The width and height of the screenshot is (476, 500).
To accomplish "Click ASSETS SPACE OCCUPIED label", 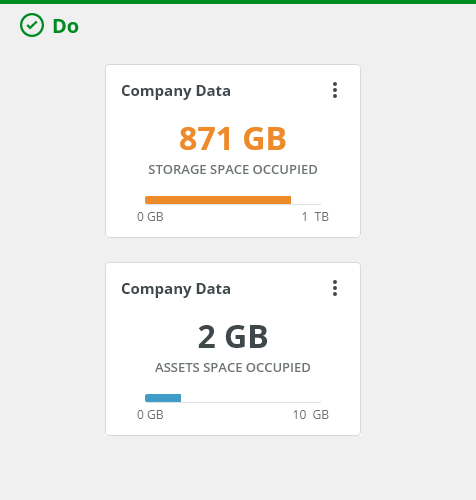I will click(233, 368).
